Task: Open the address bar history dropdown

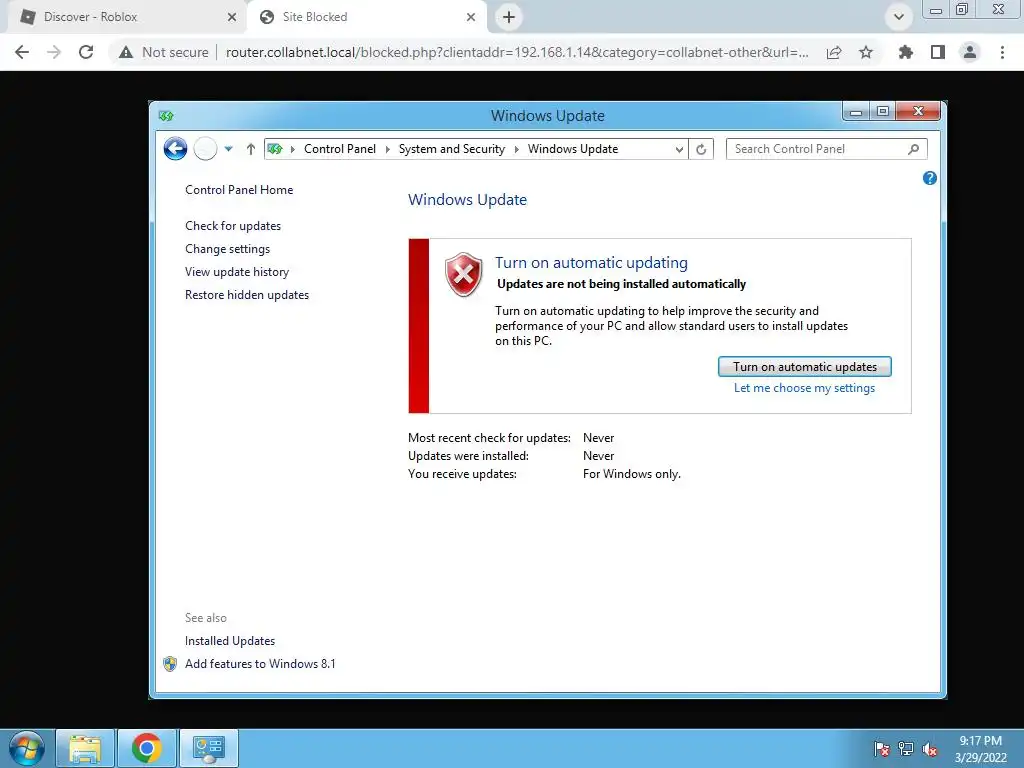Action: click(x=679, y=150)
